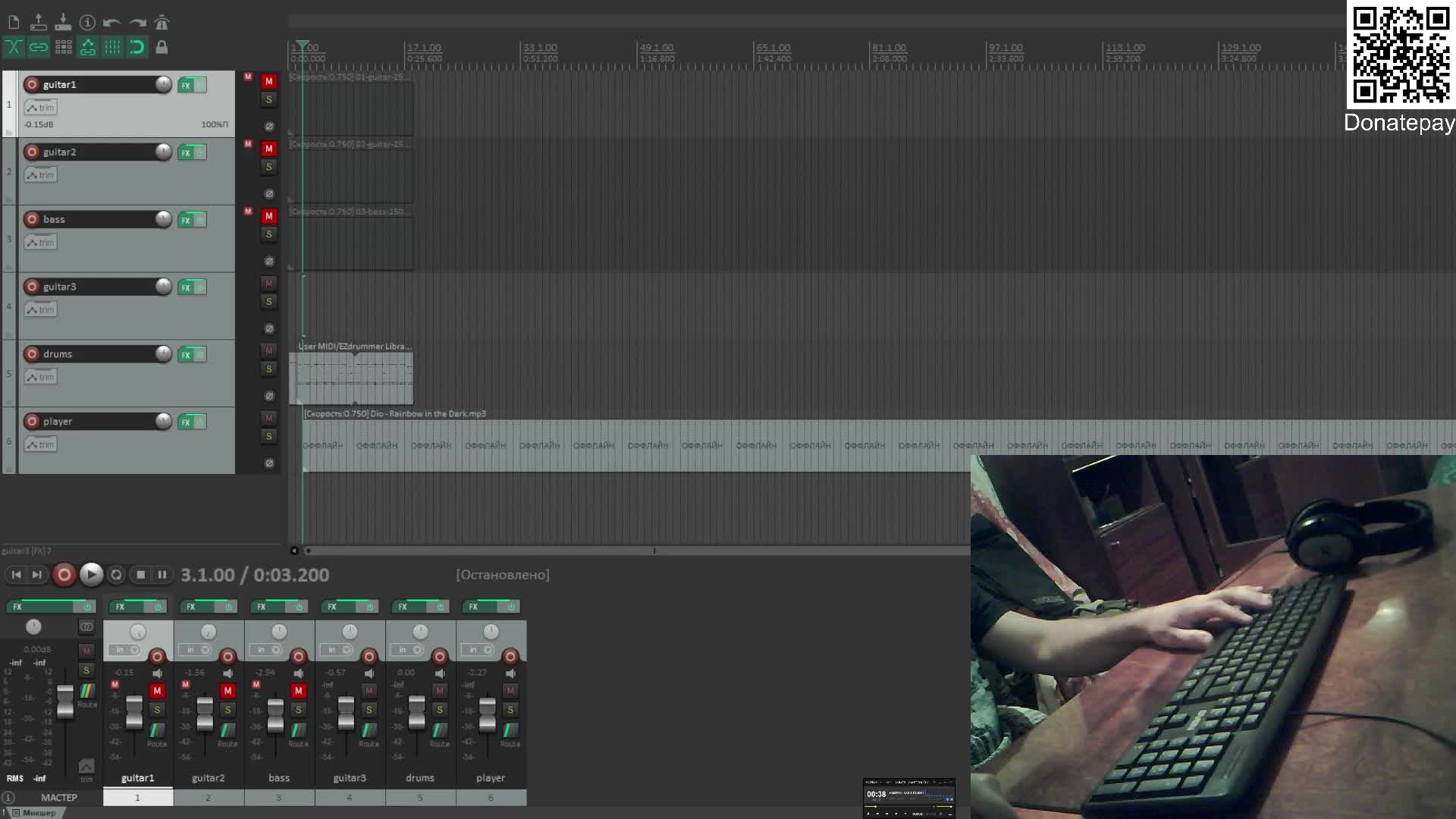Start playback with Play button
The height and width of the screenshot is (819, 1456).
click(91, 575)
